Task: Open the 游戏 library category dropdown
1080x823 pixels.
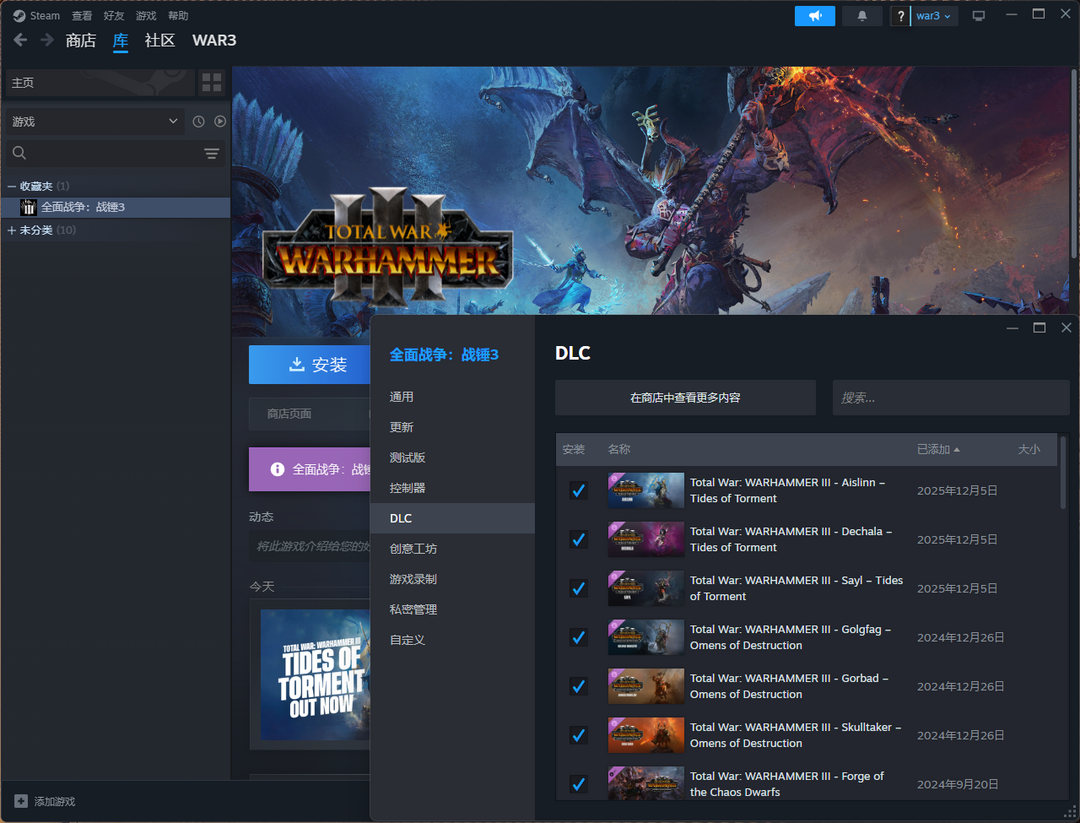Action: coord(94,121)
